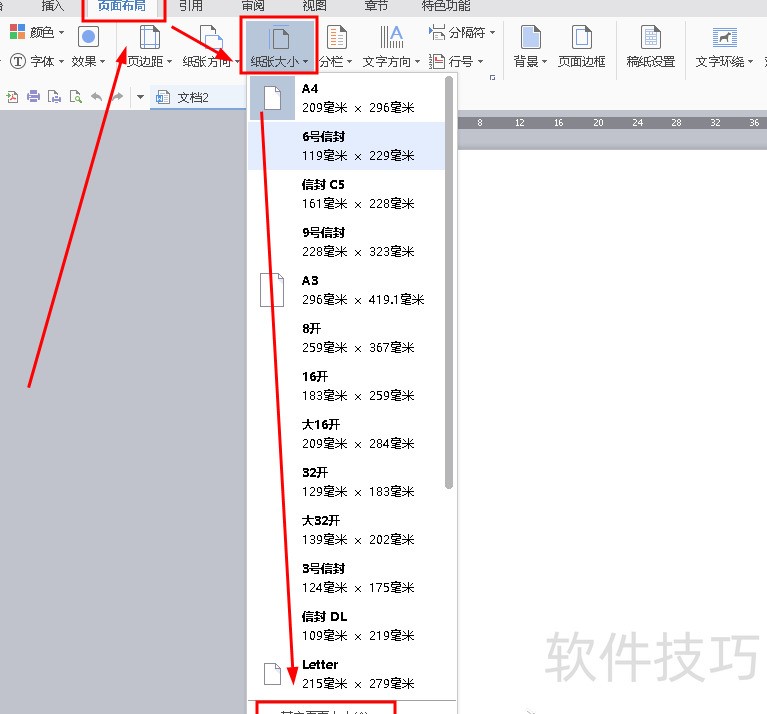Select 大16开 paper size
The image size is (767, 714).
(347, 433)
